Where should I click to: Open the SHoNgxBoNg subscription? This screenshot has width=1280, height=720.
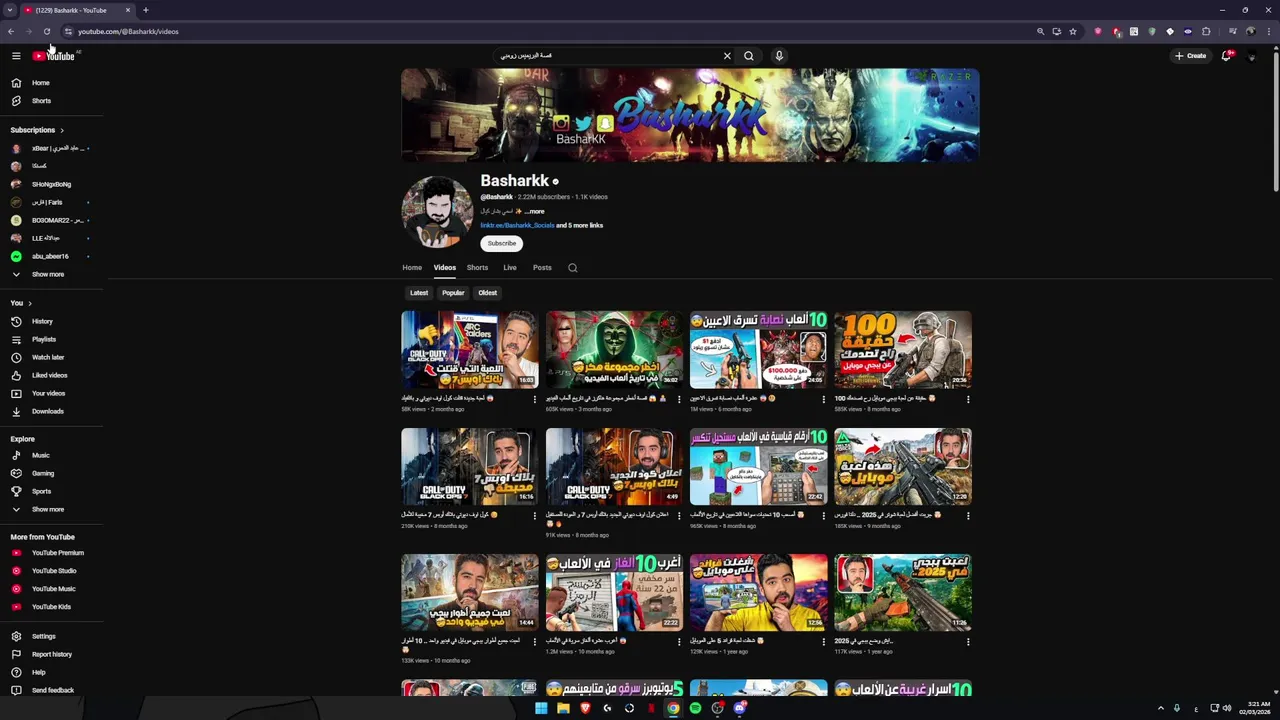52,184
